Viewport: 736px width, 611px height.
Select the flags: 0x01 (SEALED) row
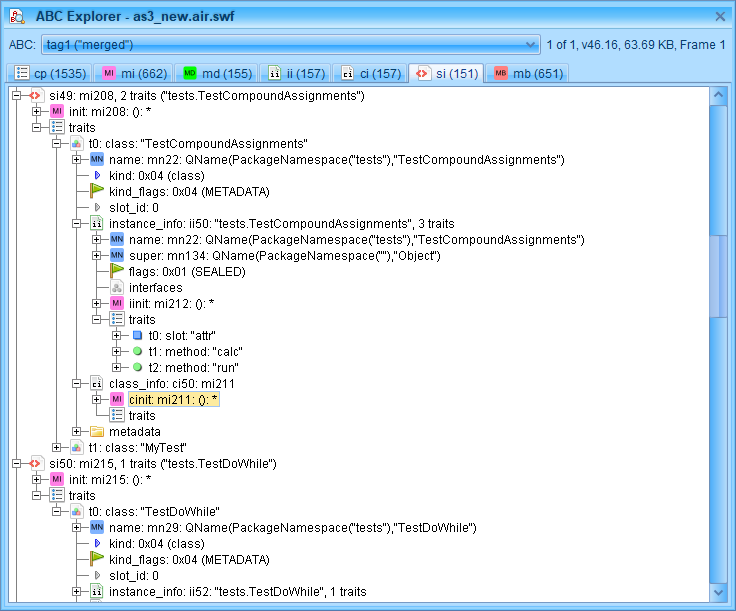click(x=187, y=272)
